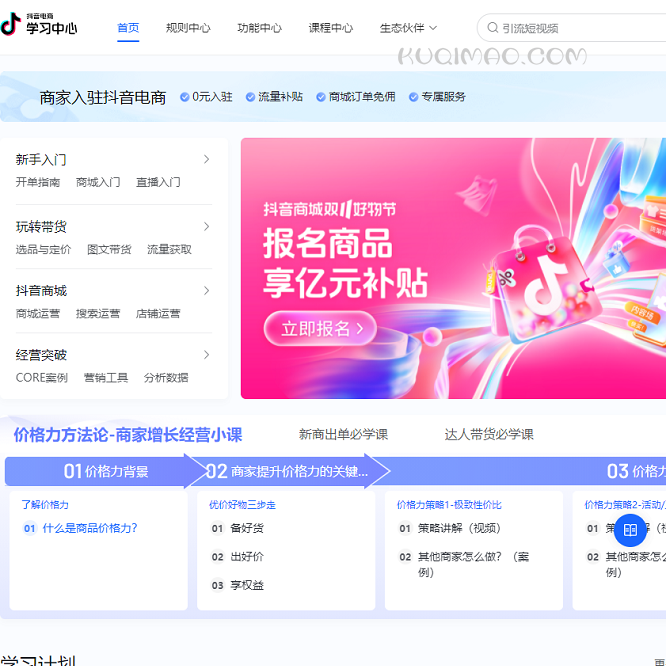Open the 流量获取 link

(169, 249)
